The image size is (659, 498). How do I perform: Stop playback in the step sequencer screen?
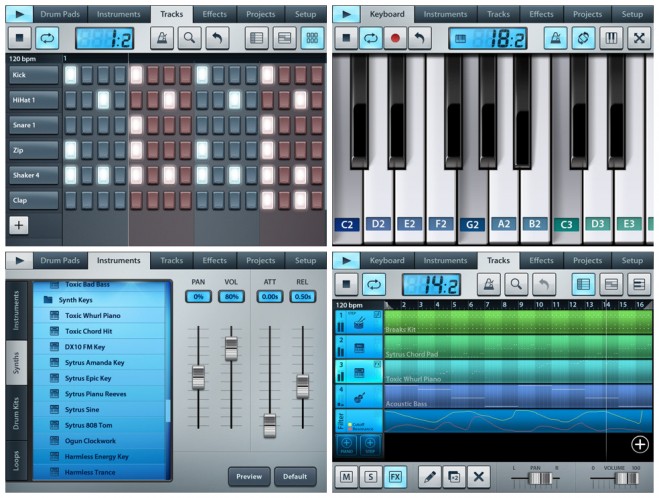19,38
